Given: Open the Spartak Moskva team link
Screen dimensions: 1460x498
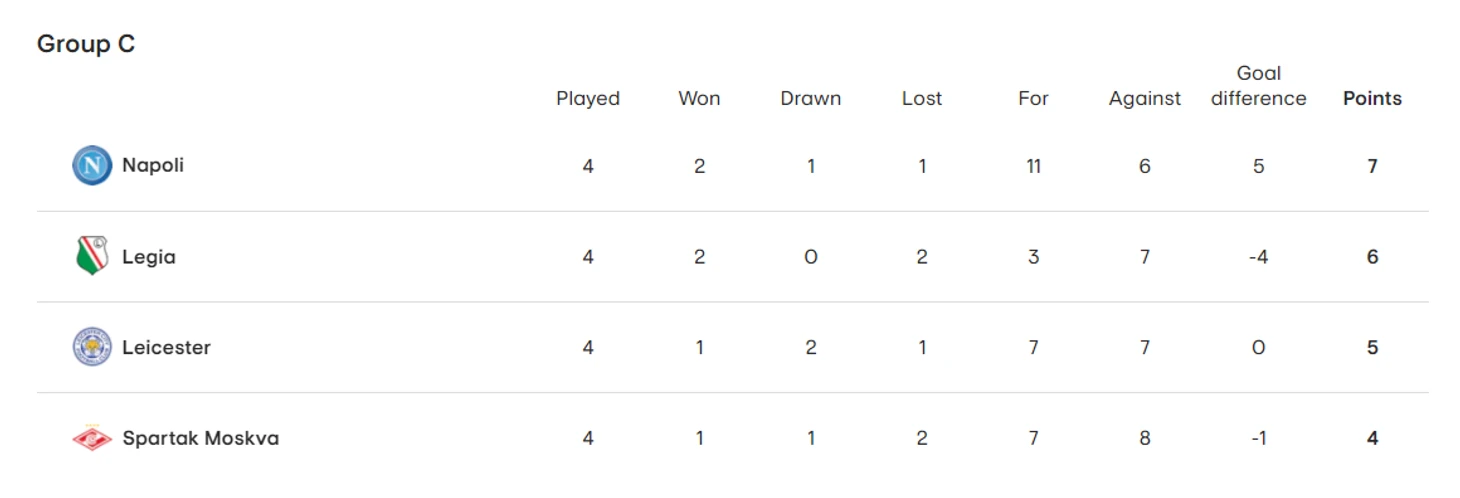Looking at the screenshot, I should [x=200, y=438].
